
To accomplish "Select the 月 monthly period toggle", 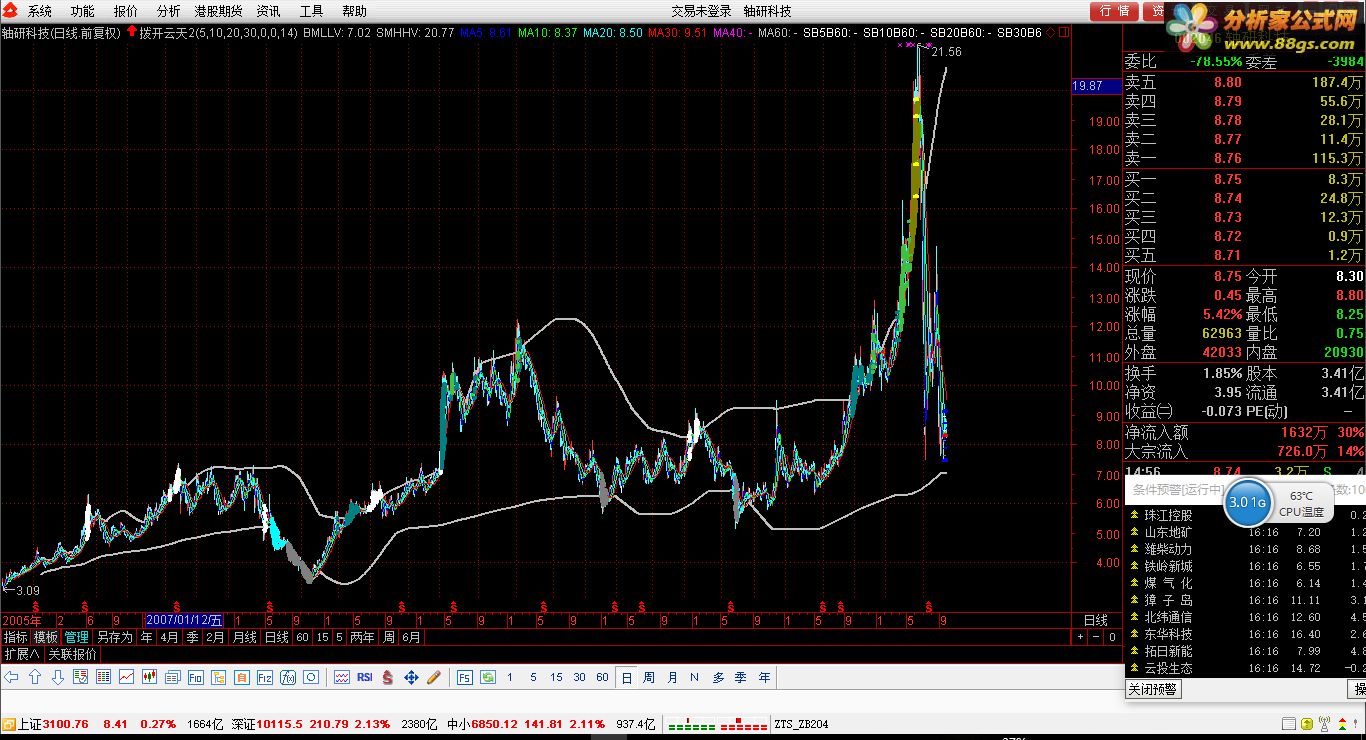I will [x=672, y=677].
